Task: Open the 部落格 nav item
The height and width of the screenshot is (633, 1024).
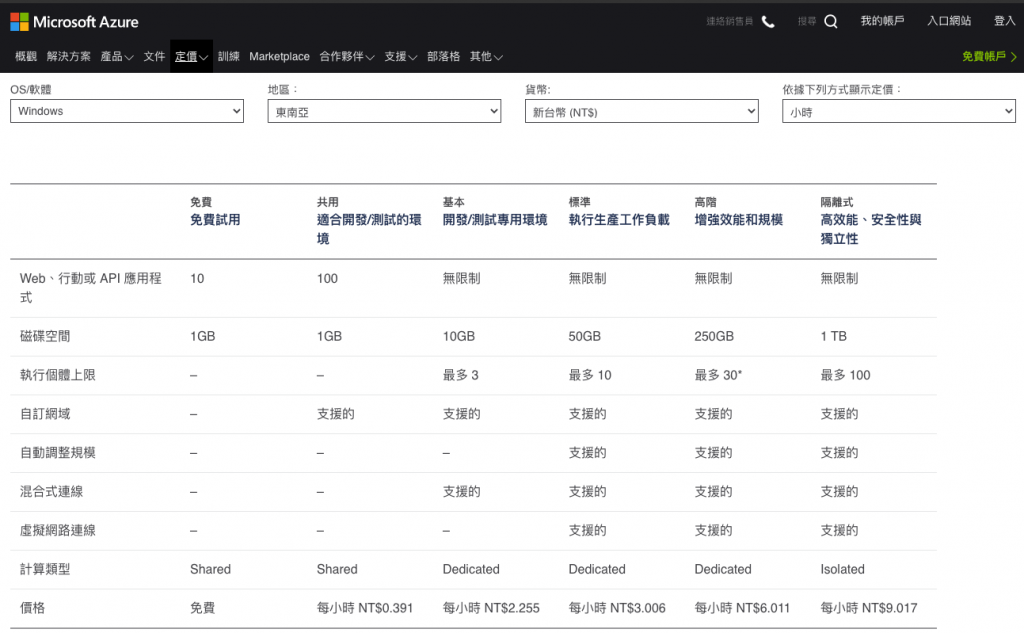Action: tap(443, 56)
